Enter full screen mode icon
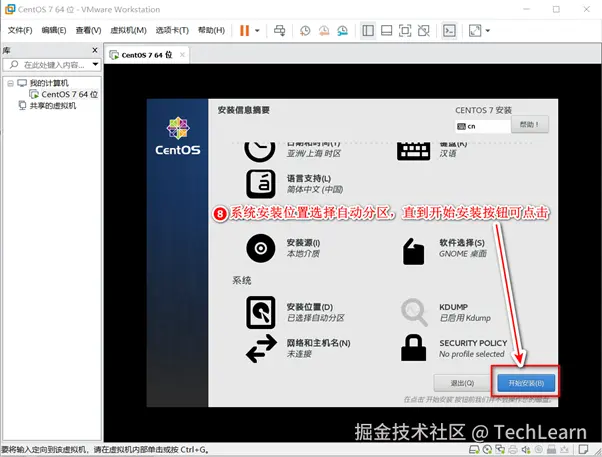Screen dimensions: 602x457 tap(405, 30)
